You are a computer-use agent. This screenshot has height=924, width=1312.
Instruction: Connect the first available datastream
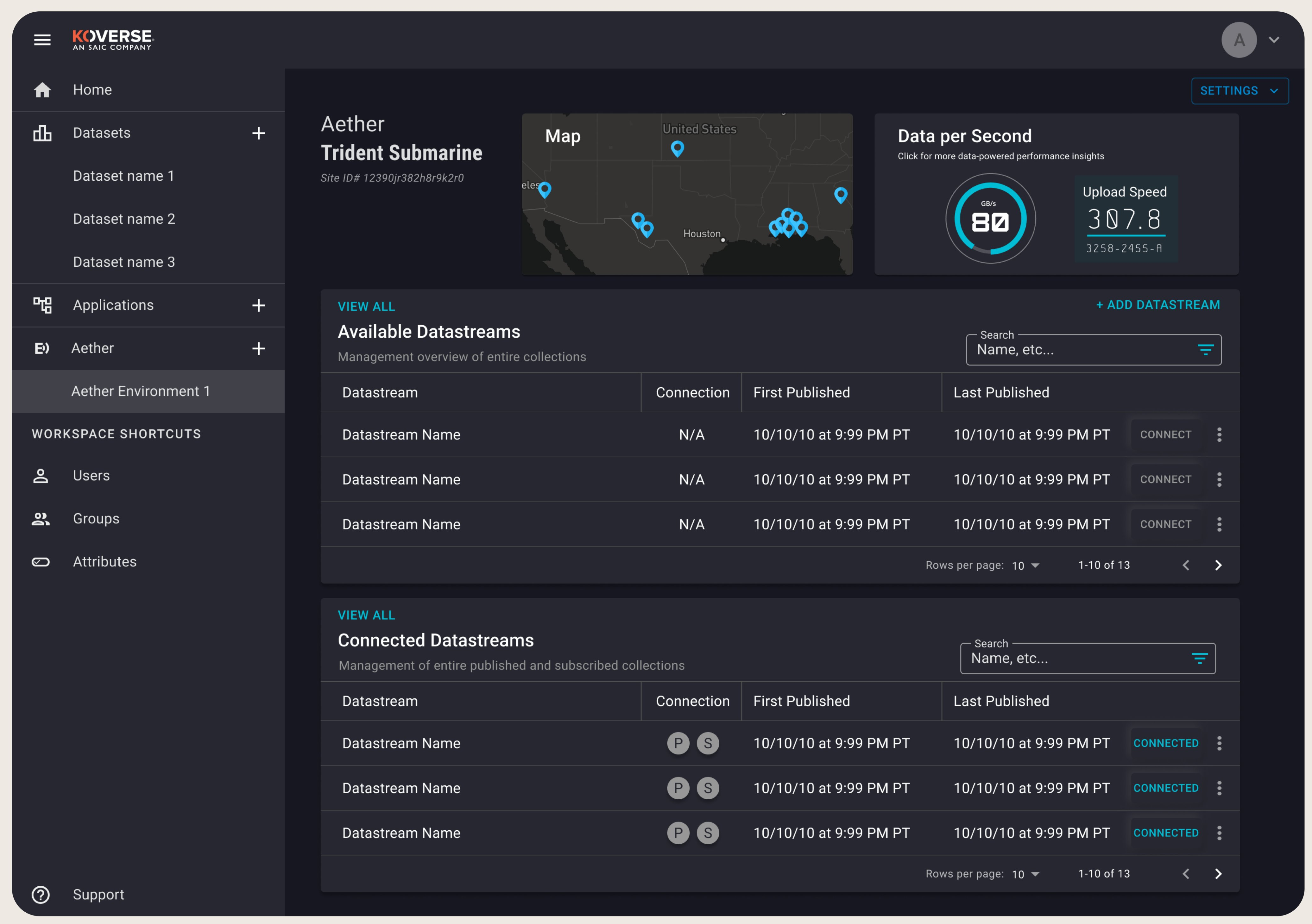coord(1166,434)
